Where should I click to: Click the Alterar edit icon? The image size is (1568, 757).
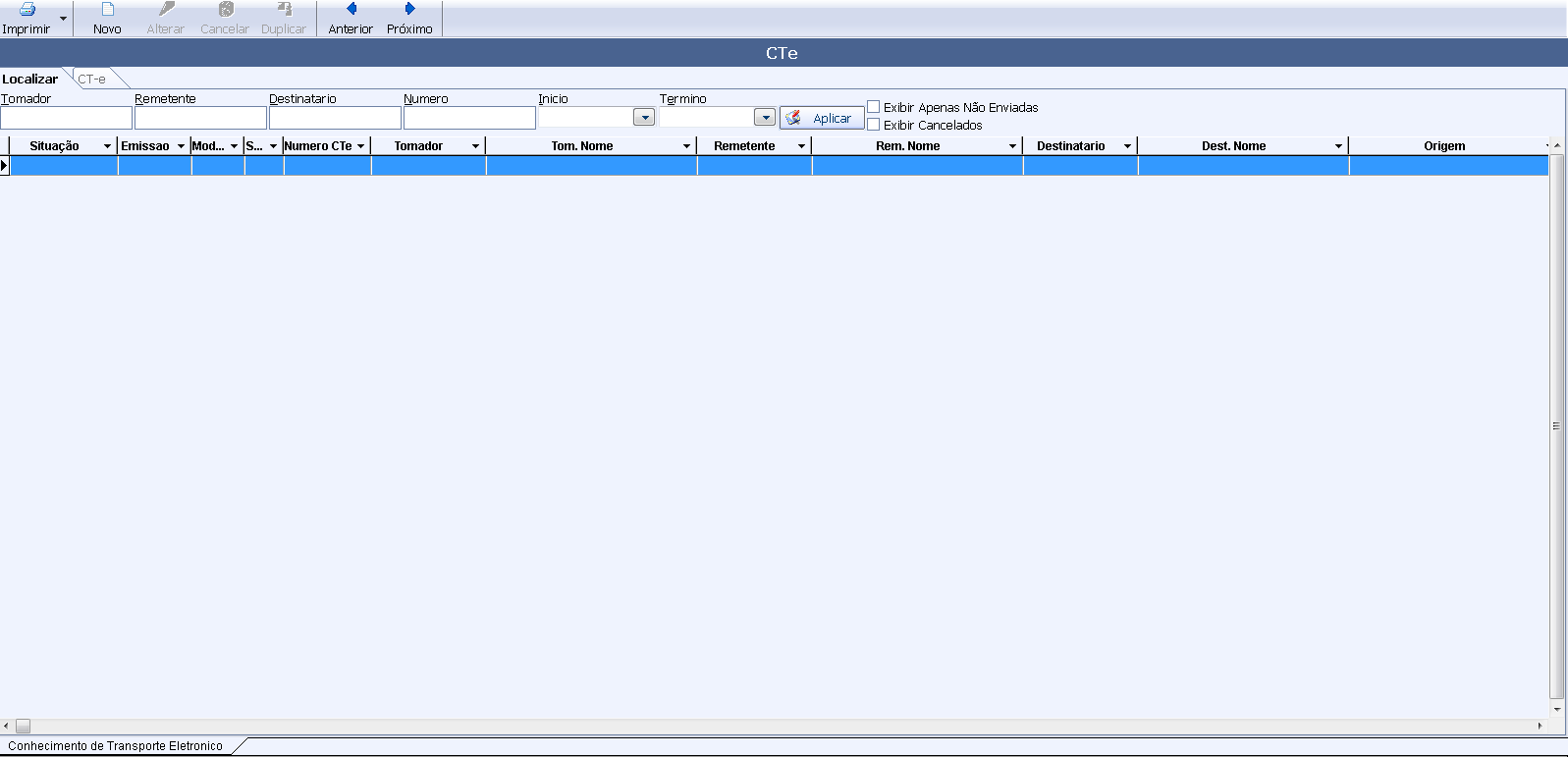click(x=166, y=10)
